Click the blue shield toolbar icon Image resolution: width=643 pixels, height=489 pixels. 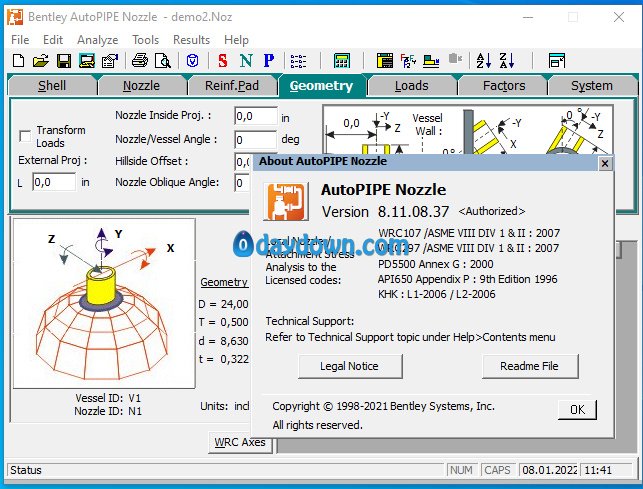(x=192, y=61)
